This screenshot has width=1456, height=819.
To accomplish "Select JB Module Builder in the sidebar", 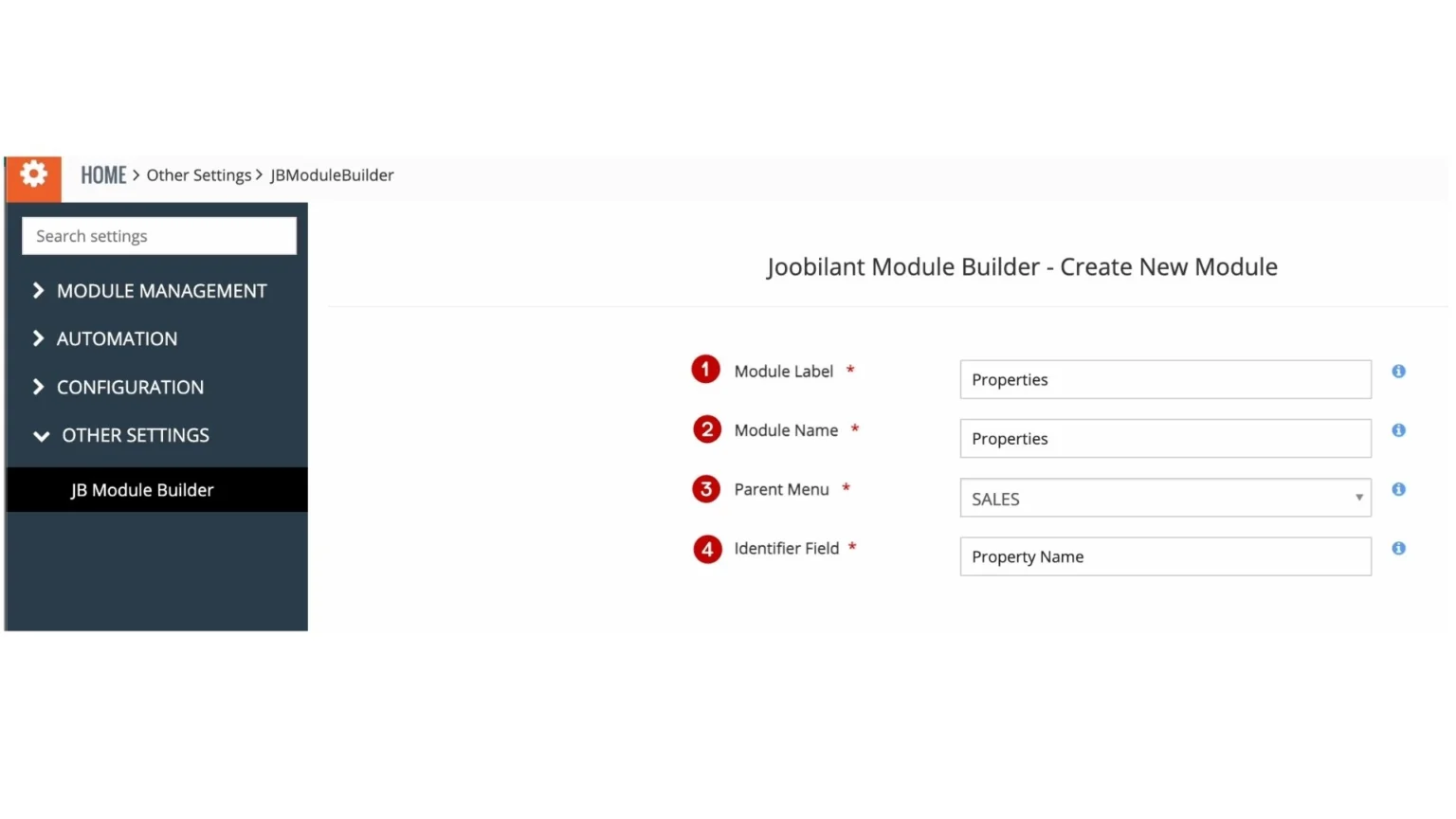I will click(141, 489).
